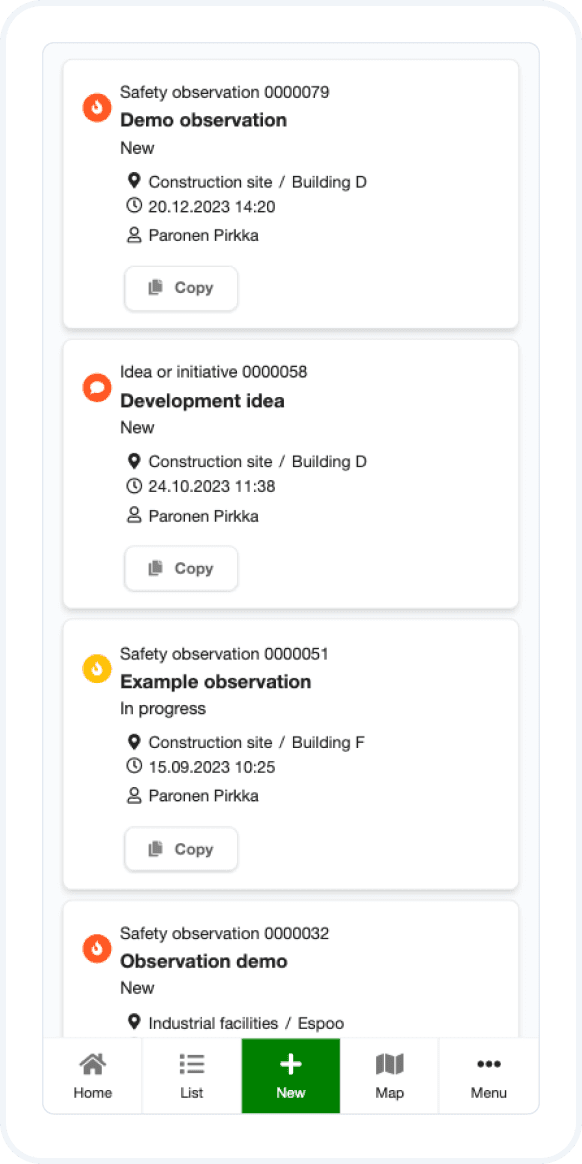582x1164 pixels.
Task: Click the date 20.12.2023 14:20
Action: pos(212,207)
